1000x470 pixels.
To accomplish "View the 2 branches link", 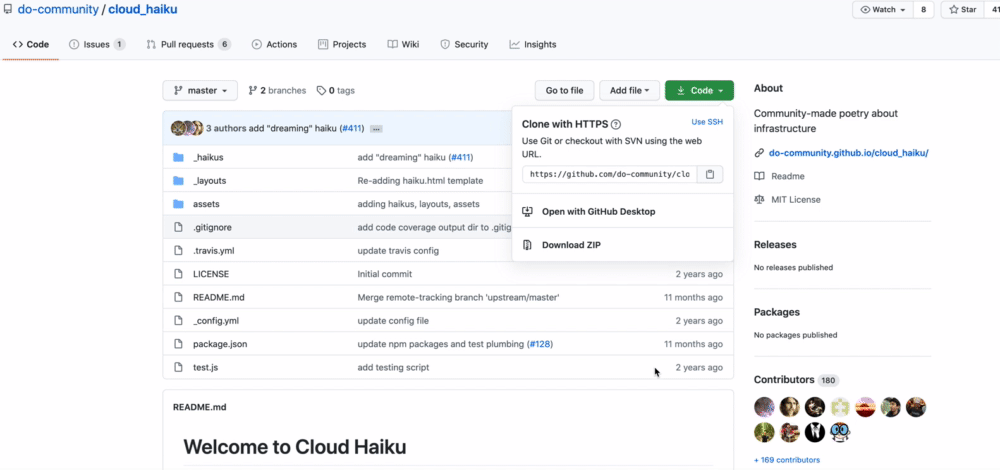I will pyautogui.click(x=277, y=91).
